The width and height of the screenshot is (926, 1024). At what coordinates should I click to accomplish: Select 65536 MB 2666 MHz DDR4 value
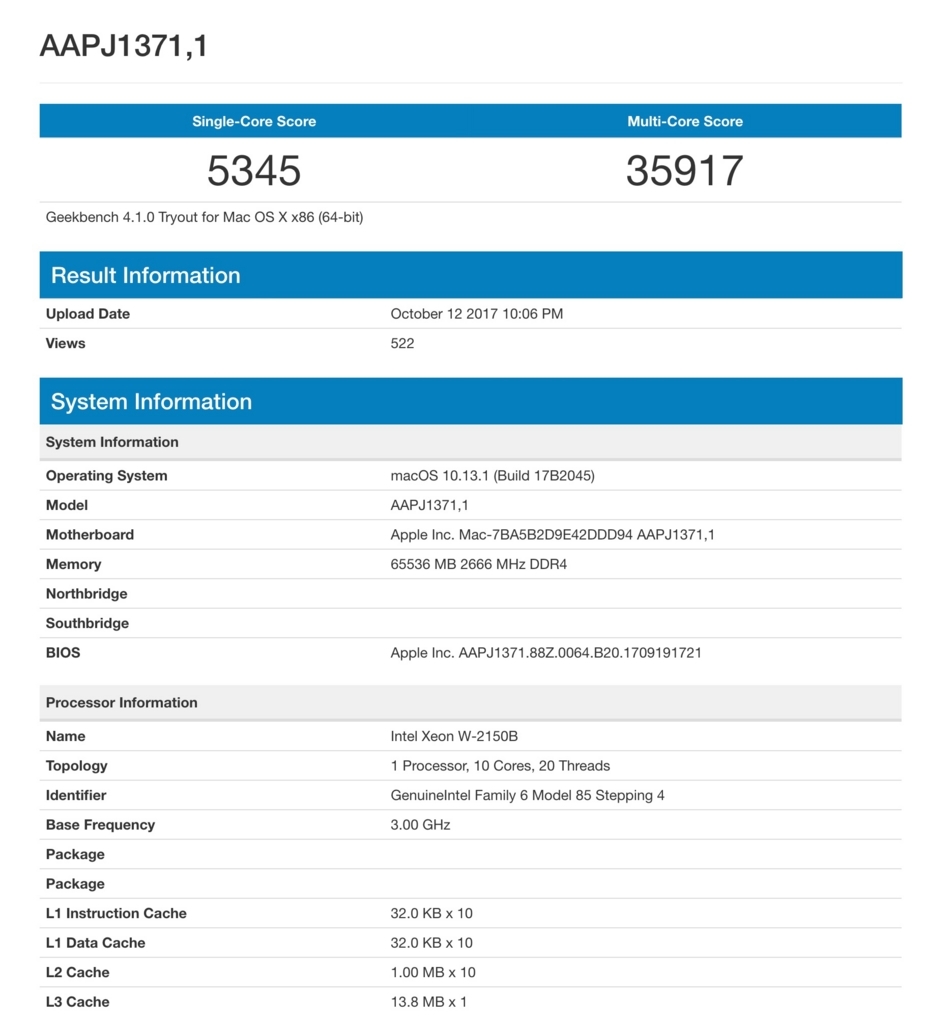[x=479, y=564]
